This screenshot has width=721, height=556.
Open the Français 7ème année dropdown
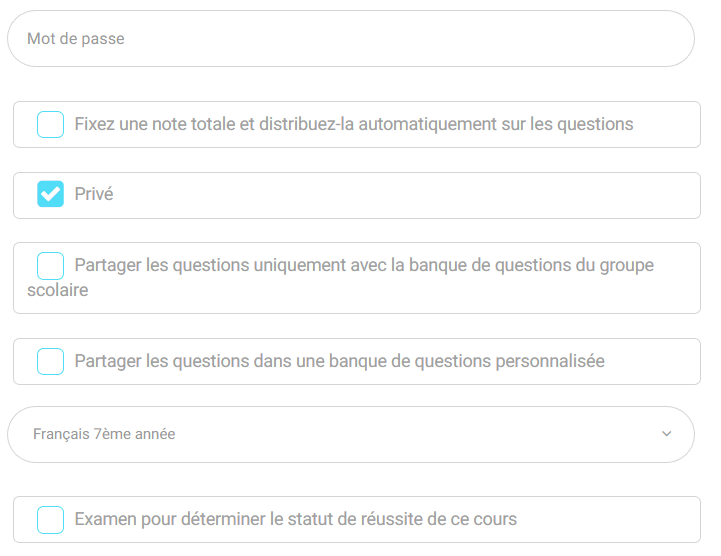350,434
